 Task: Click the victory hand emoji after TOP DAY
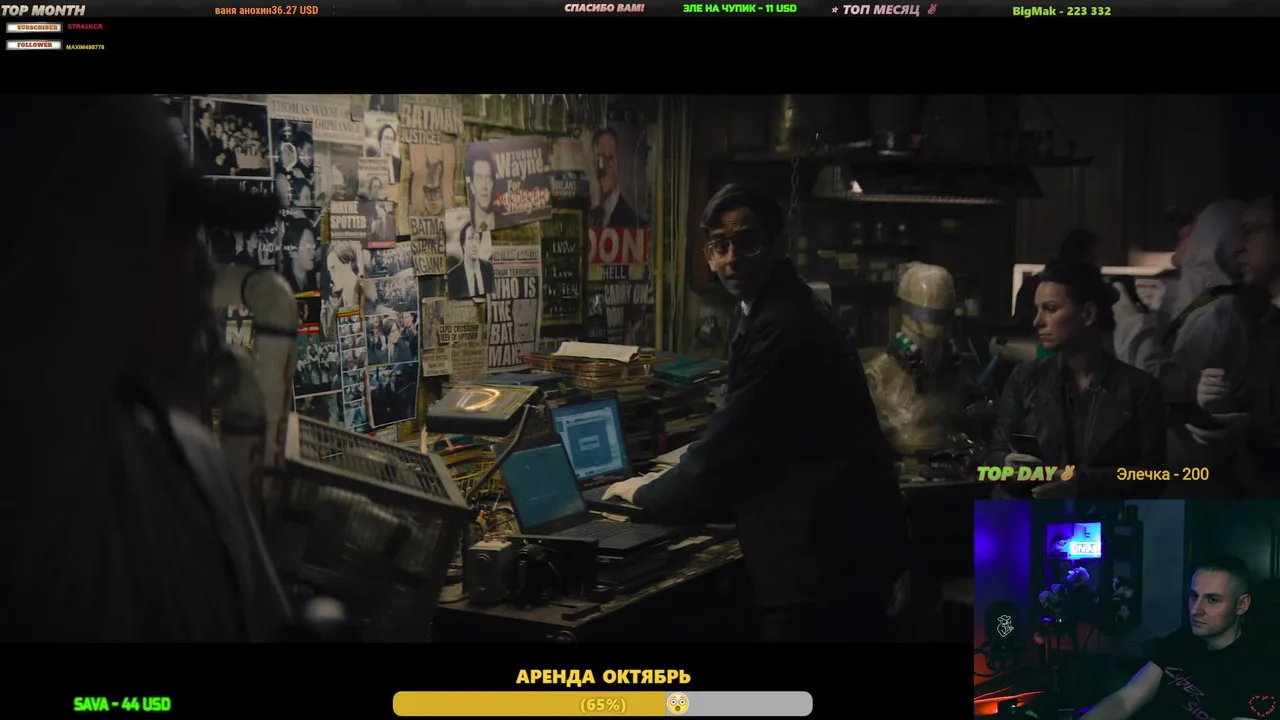click(1067, 473)
